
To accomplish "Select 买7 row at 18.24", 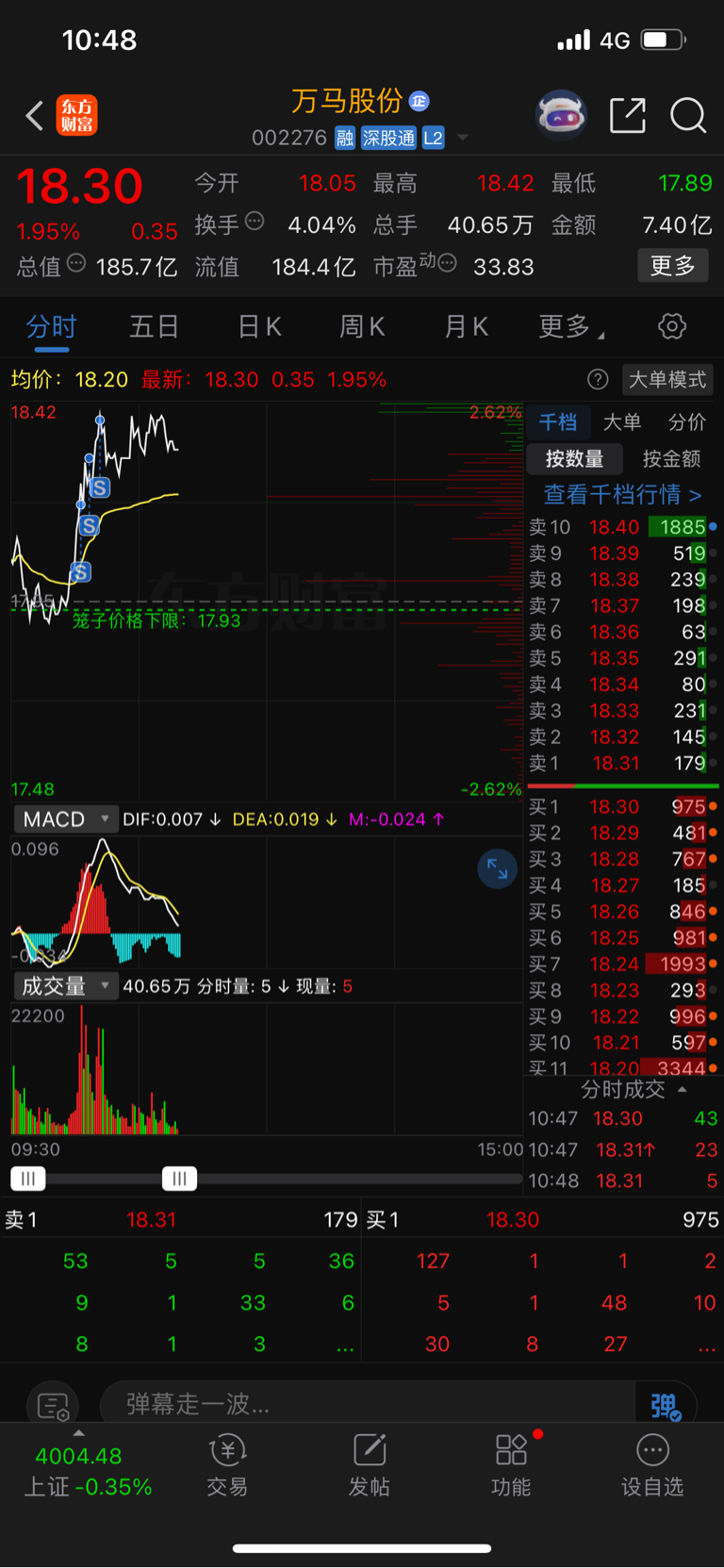I will click(622, 964).
